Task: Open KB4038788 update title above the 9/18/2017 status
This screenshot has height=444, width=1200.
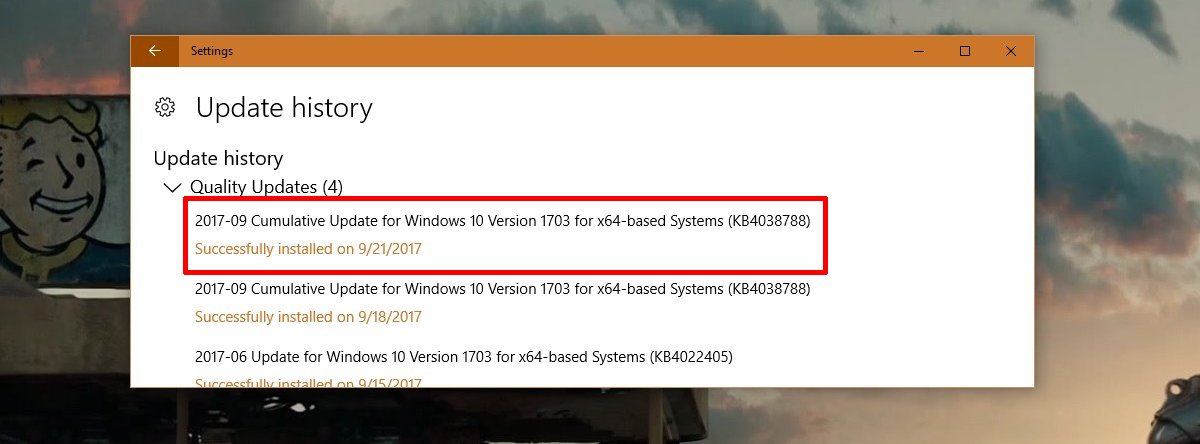Action: [502, 288]
